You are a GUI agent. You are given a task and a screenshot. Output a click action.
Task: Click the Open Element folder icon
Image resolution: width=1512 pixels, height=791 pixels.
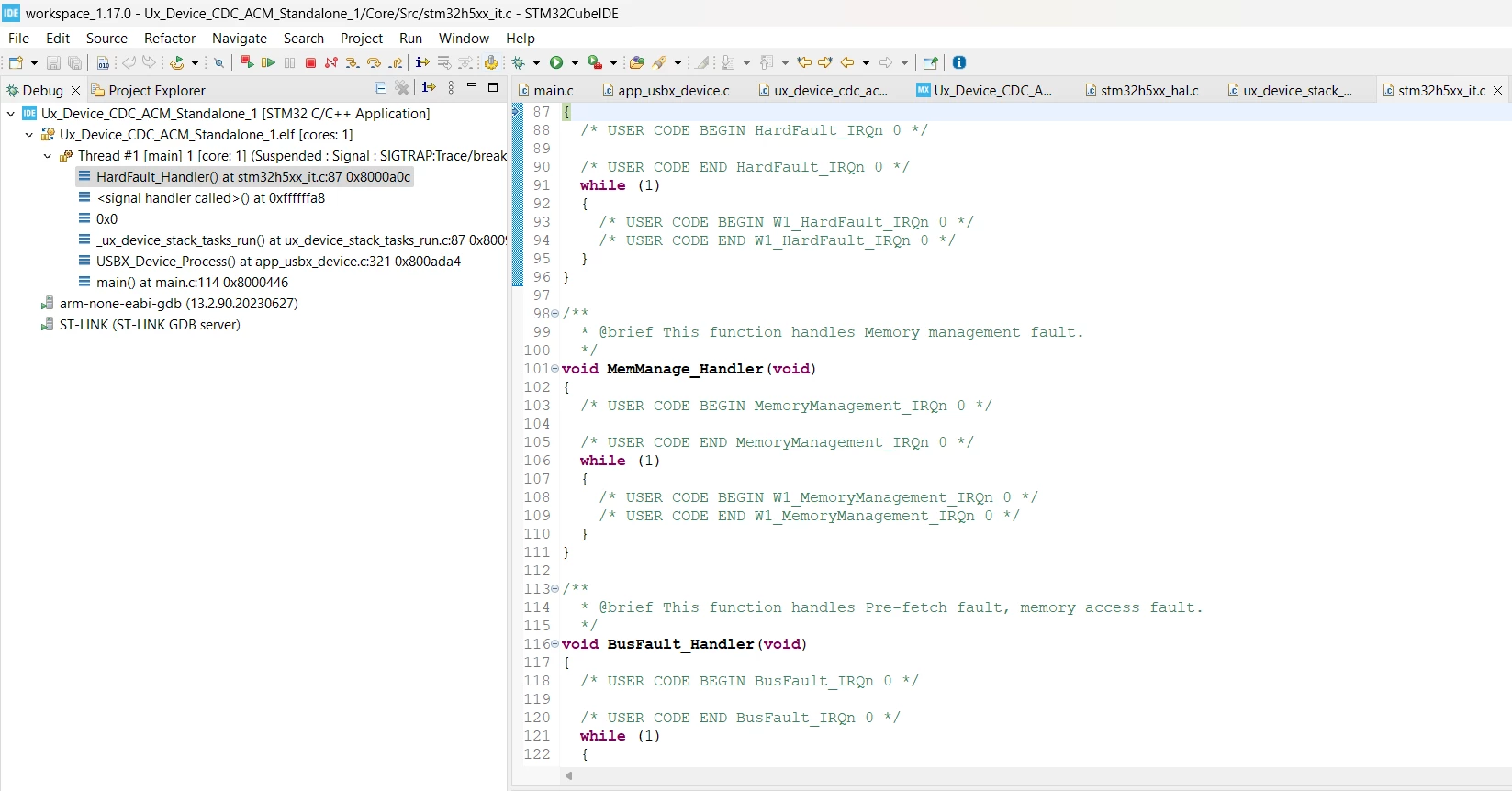tap(637, 62)
